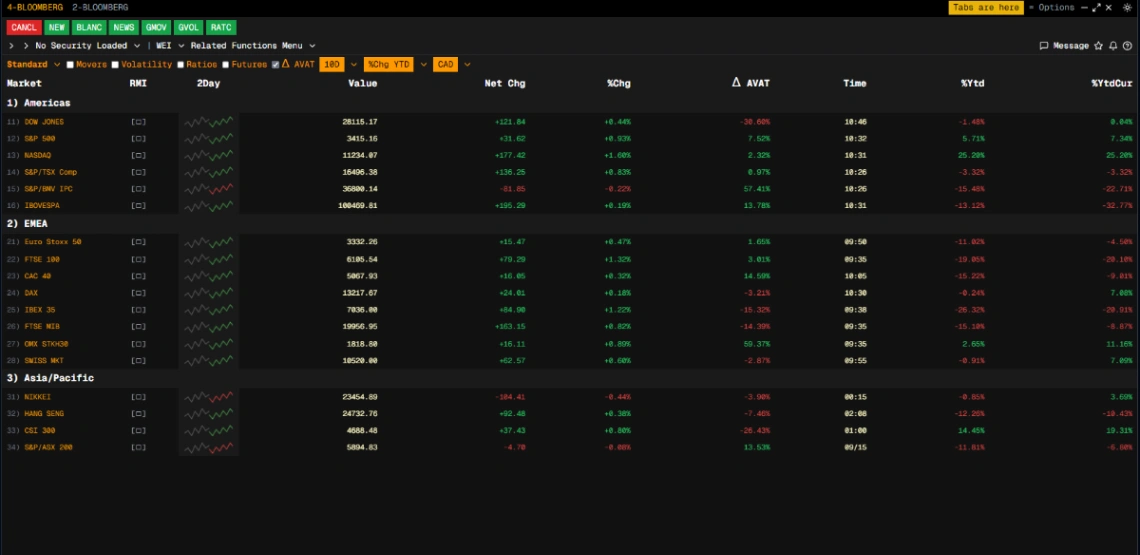Click the green NEW button
1140x555 pixels.
57,28
